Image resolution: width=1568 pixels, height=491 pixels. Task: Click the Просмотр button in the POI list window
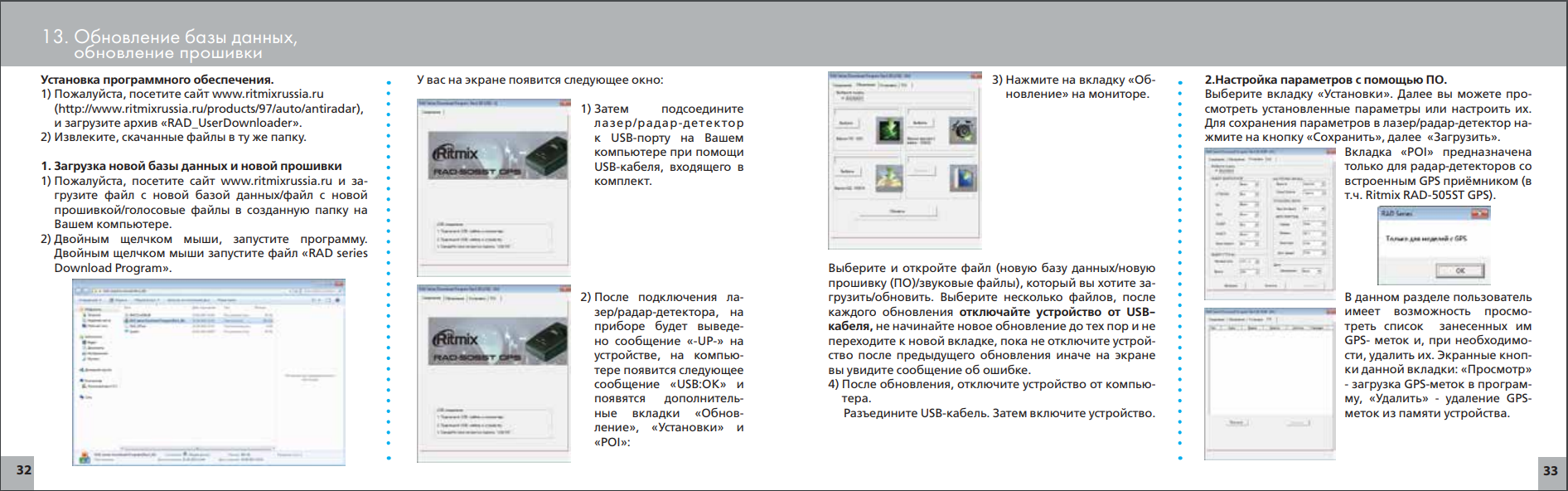point(1236,422)
